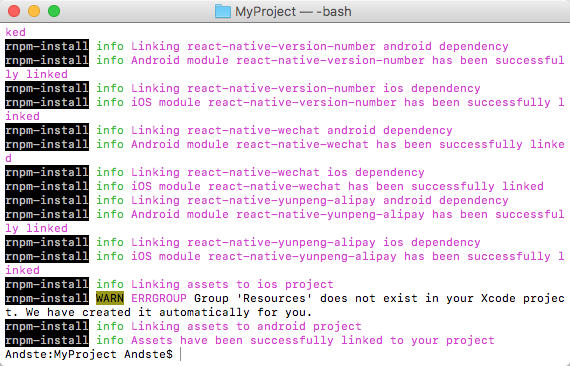
Task: Click 'Linking react-native-yunpeng-alipay ios dependency' text
Action: pos(306,242)
